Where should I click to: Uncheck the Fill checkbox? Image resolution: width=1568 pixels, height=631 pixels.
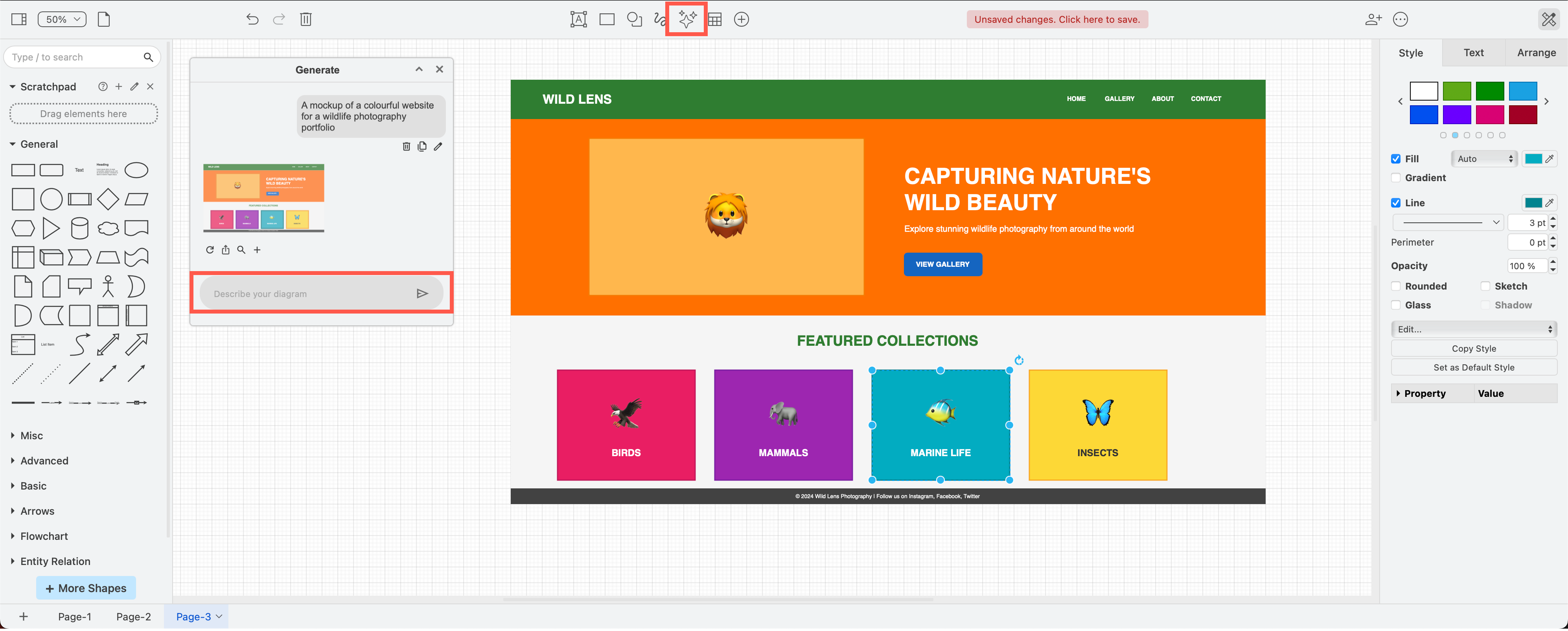point(1396,159)
